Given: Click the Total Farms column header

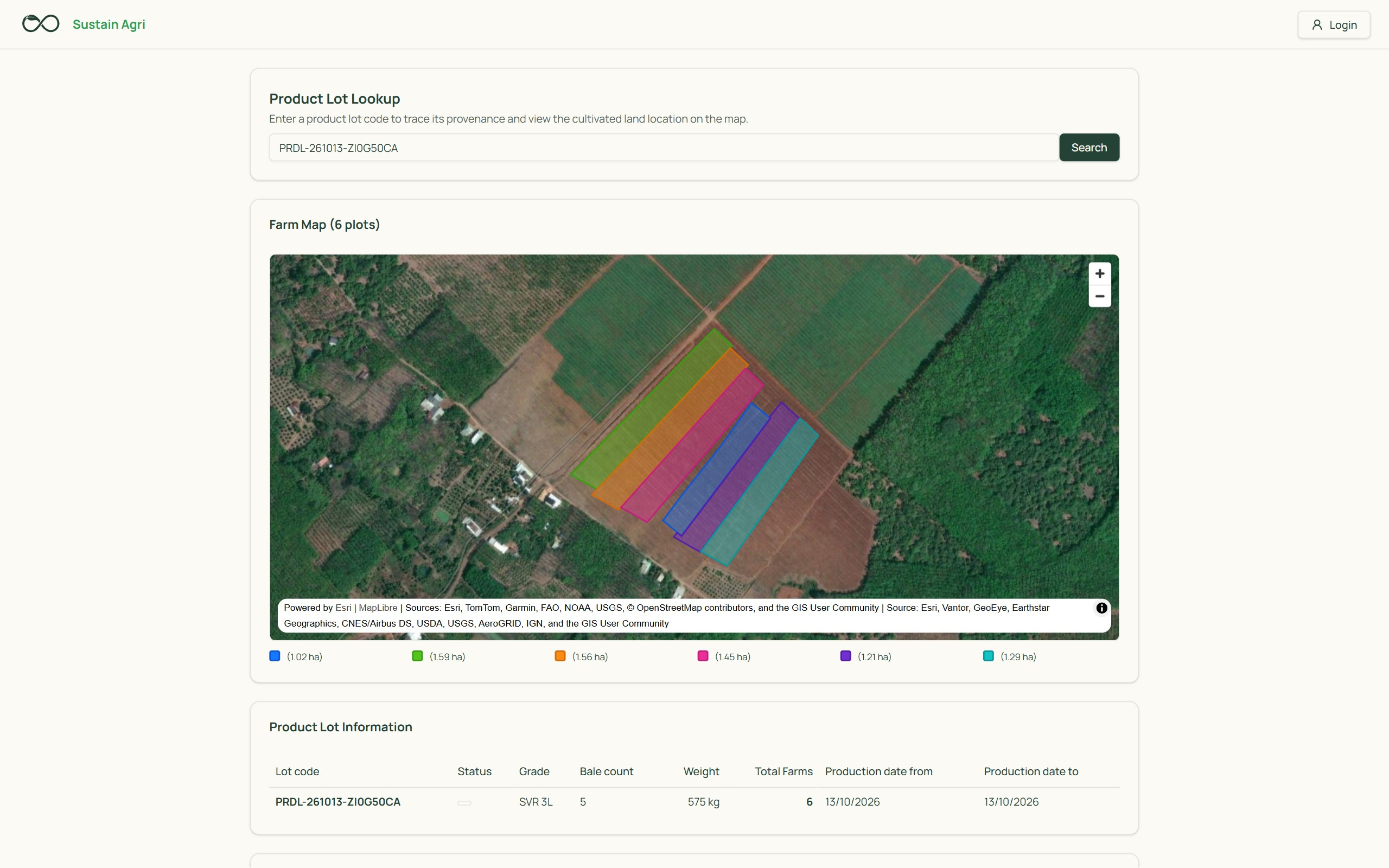Looking at the screenshot, I should (x=783, y=771).
